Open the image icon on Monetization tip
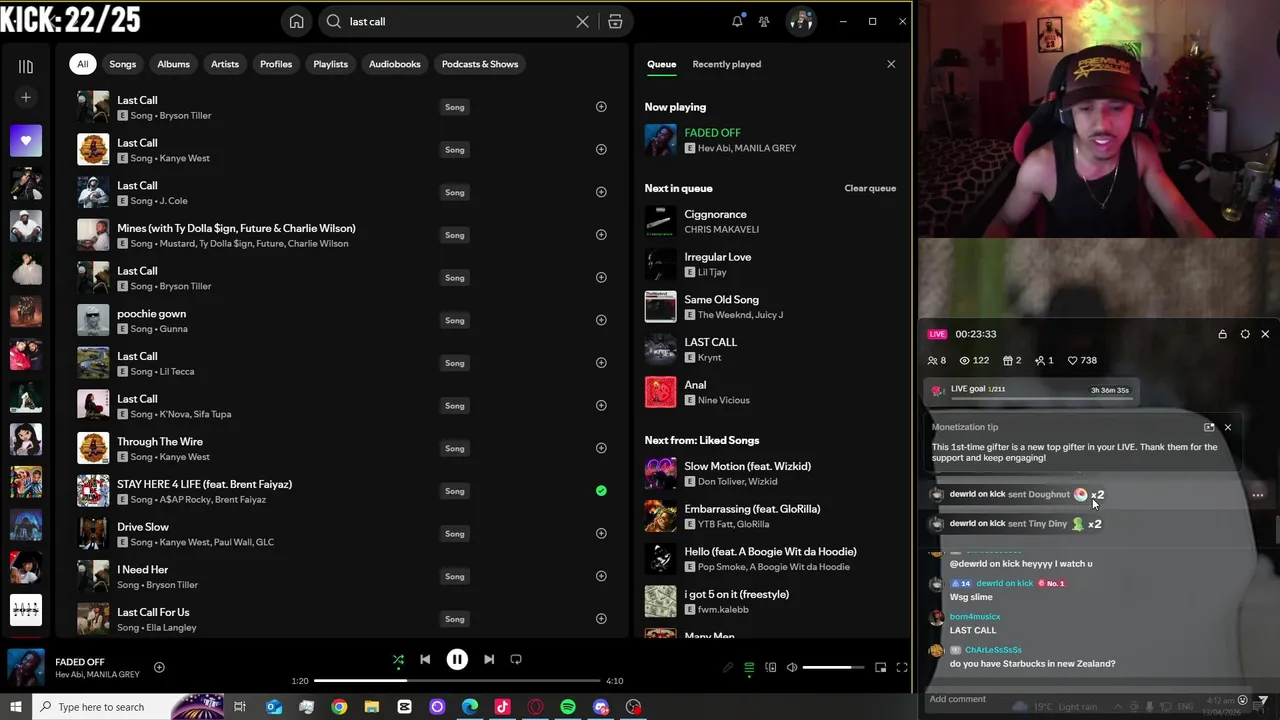Image resolution: width=1280 pixels, height=720 pixels. click(1209, 427)
